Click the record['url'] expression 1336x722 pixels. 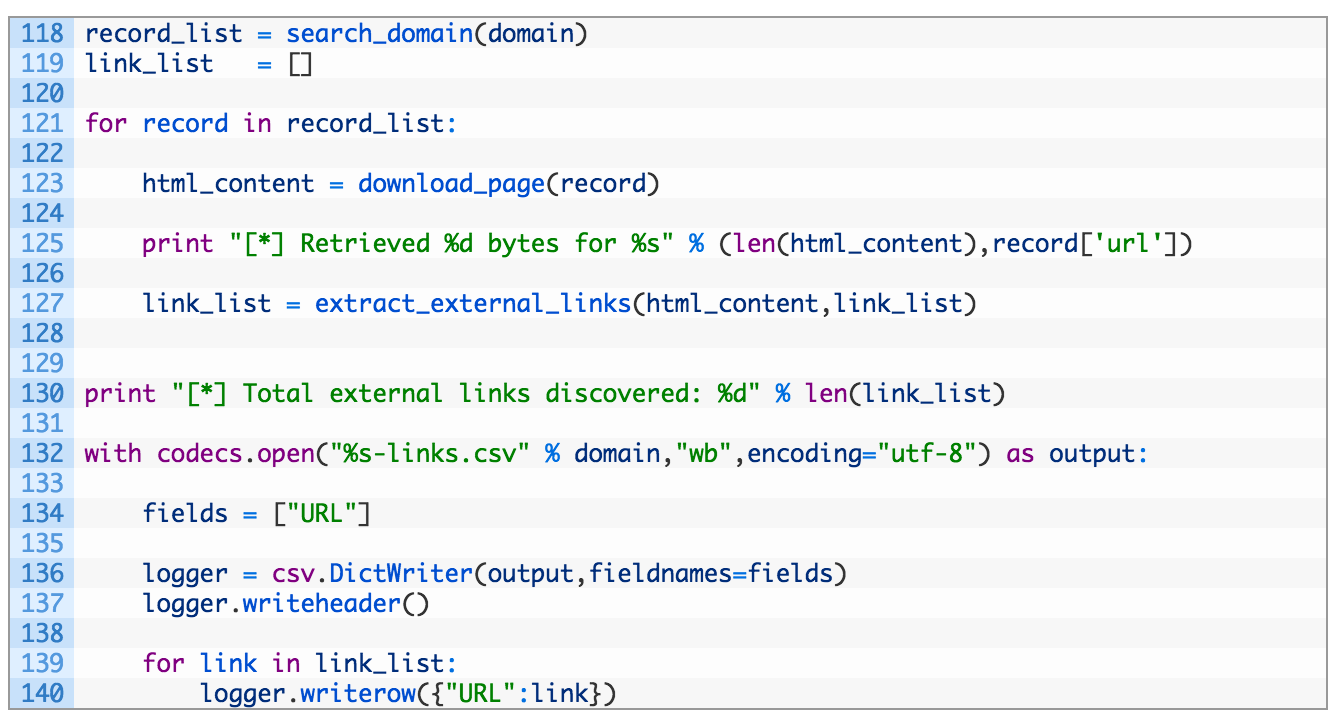(1085, 244)
